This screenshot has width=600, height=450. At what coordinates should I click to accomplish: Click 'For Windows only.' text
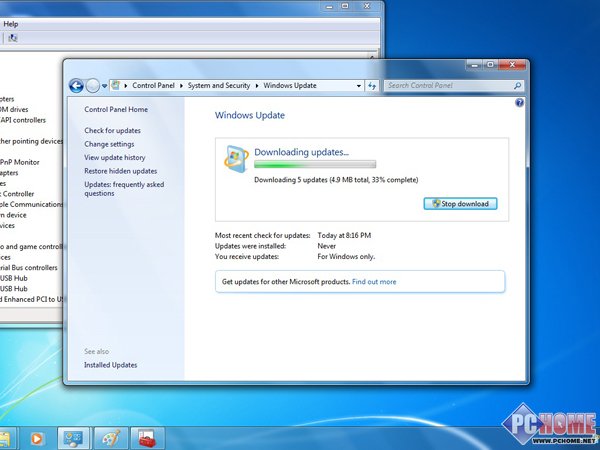click(346, 257)
